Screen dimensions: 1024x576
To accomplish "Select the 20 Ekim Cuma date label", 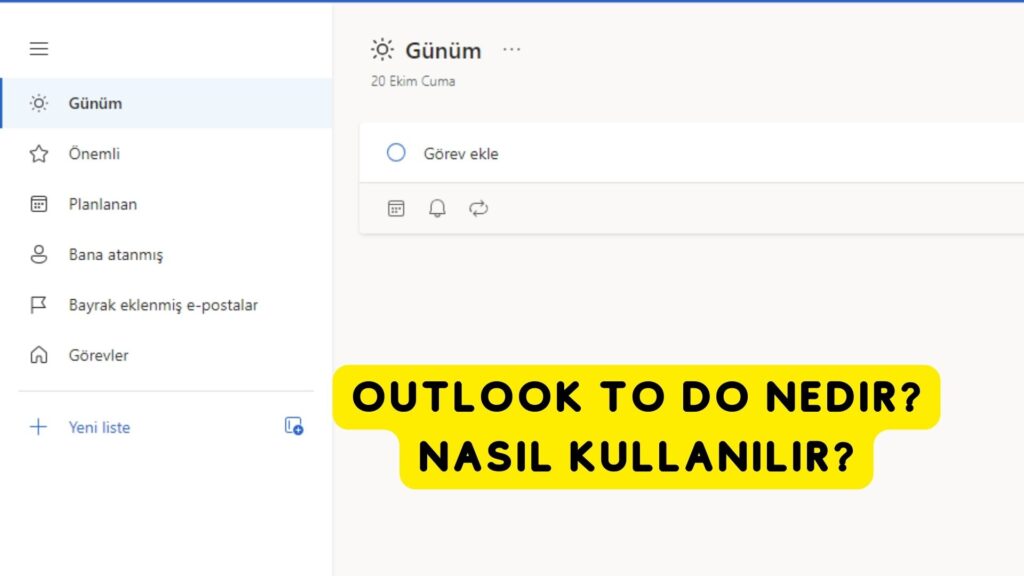I will pyautogui.click(x=411, y=81).
